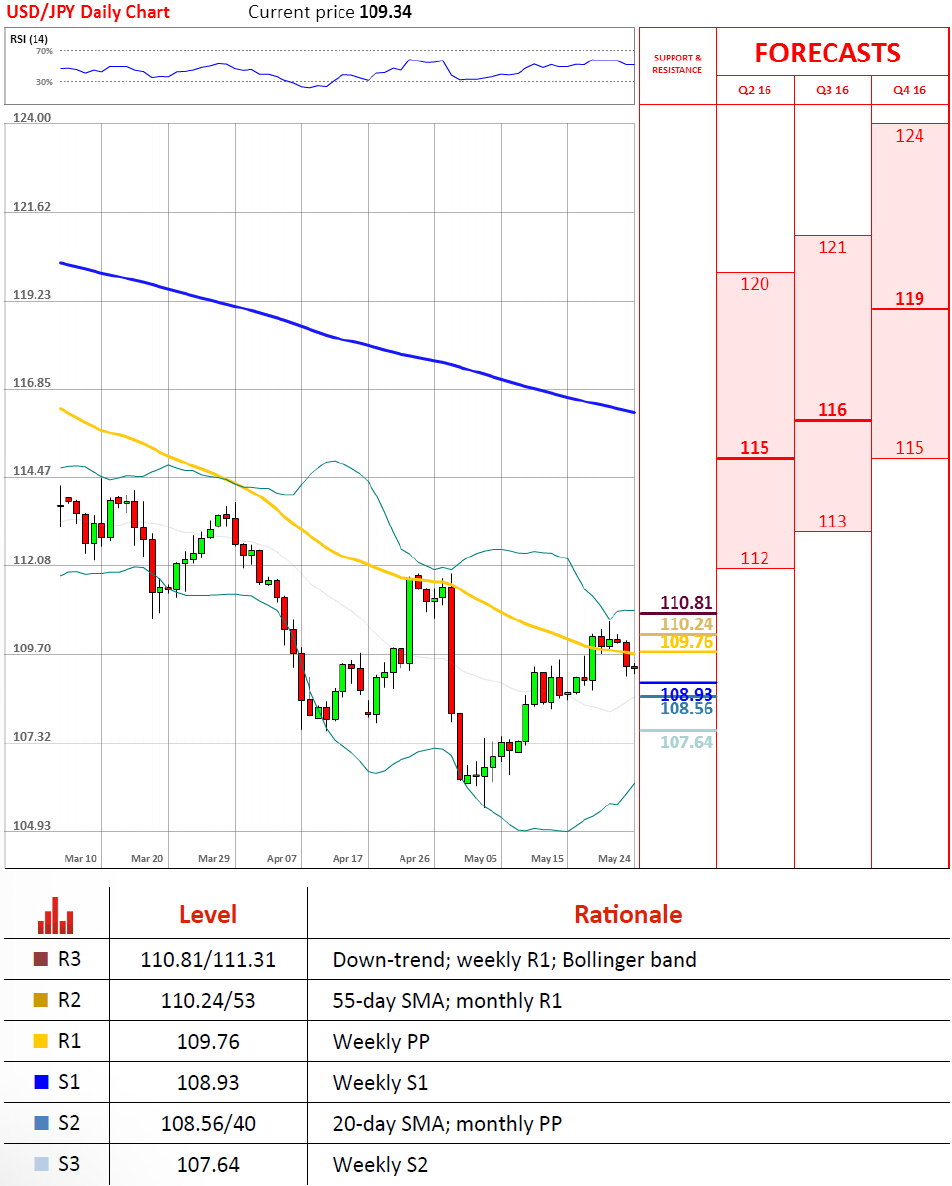Screen dimensions: 952x1186
Task: Click the gold R2 color square
Action: (41, 1000)
